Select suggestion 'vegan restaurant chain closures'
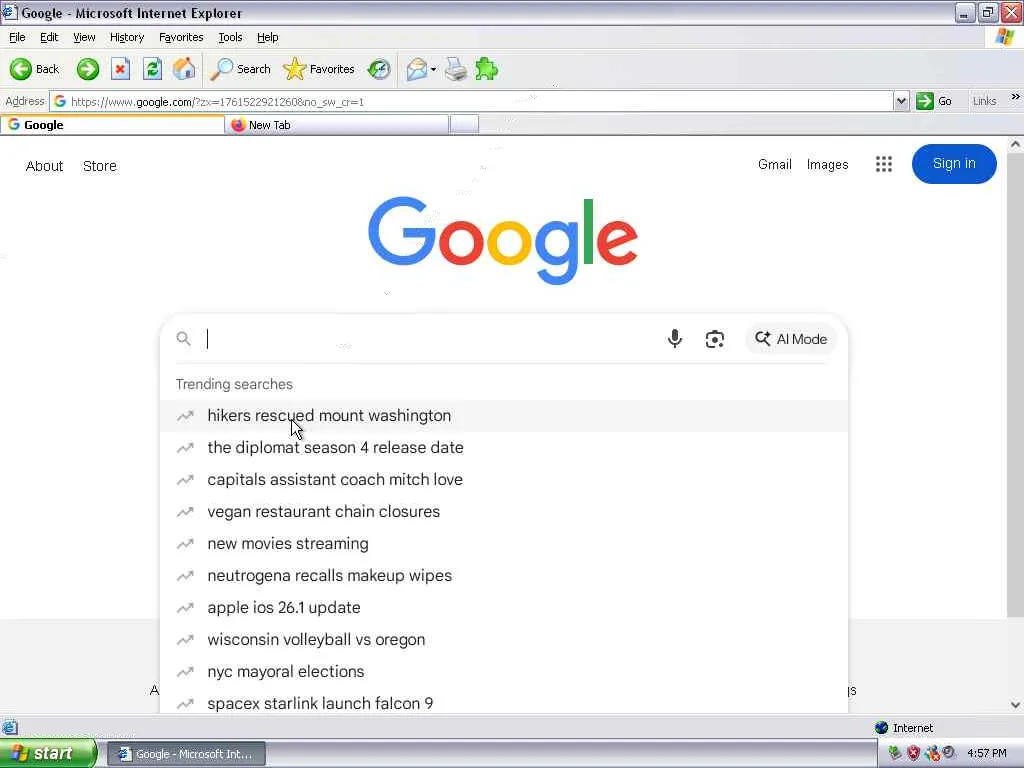 504,511
